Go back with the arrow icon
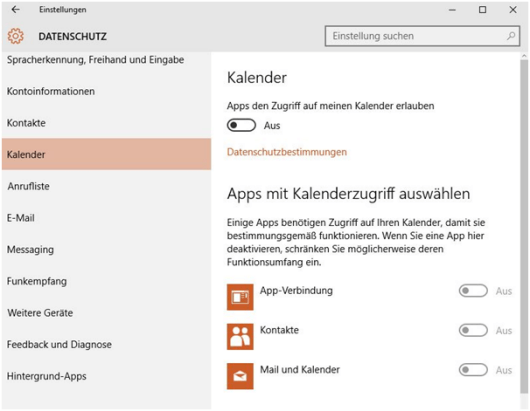The image size is (530, 411). [x=16, y=9]
